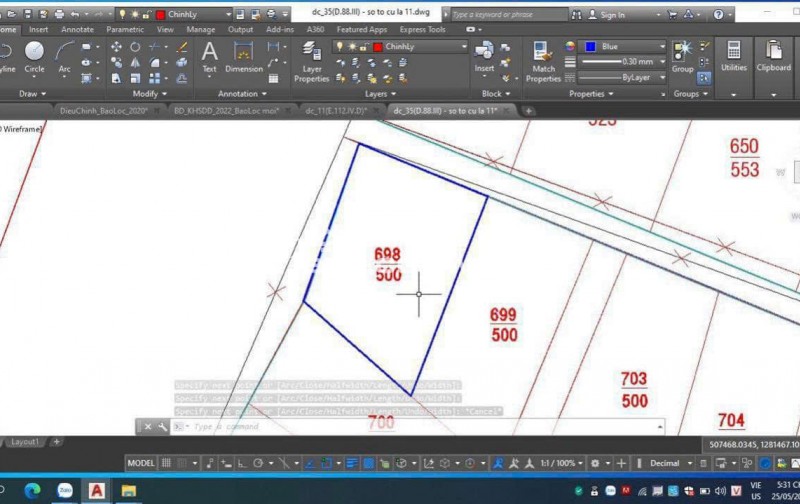800x504 pixels.
Task: Select the Arc drawing tool
Action: (x=64, y=56)
